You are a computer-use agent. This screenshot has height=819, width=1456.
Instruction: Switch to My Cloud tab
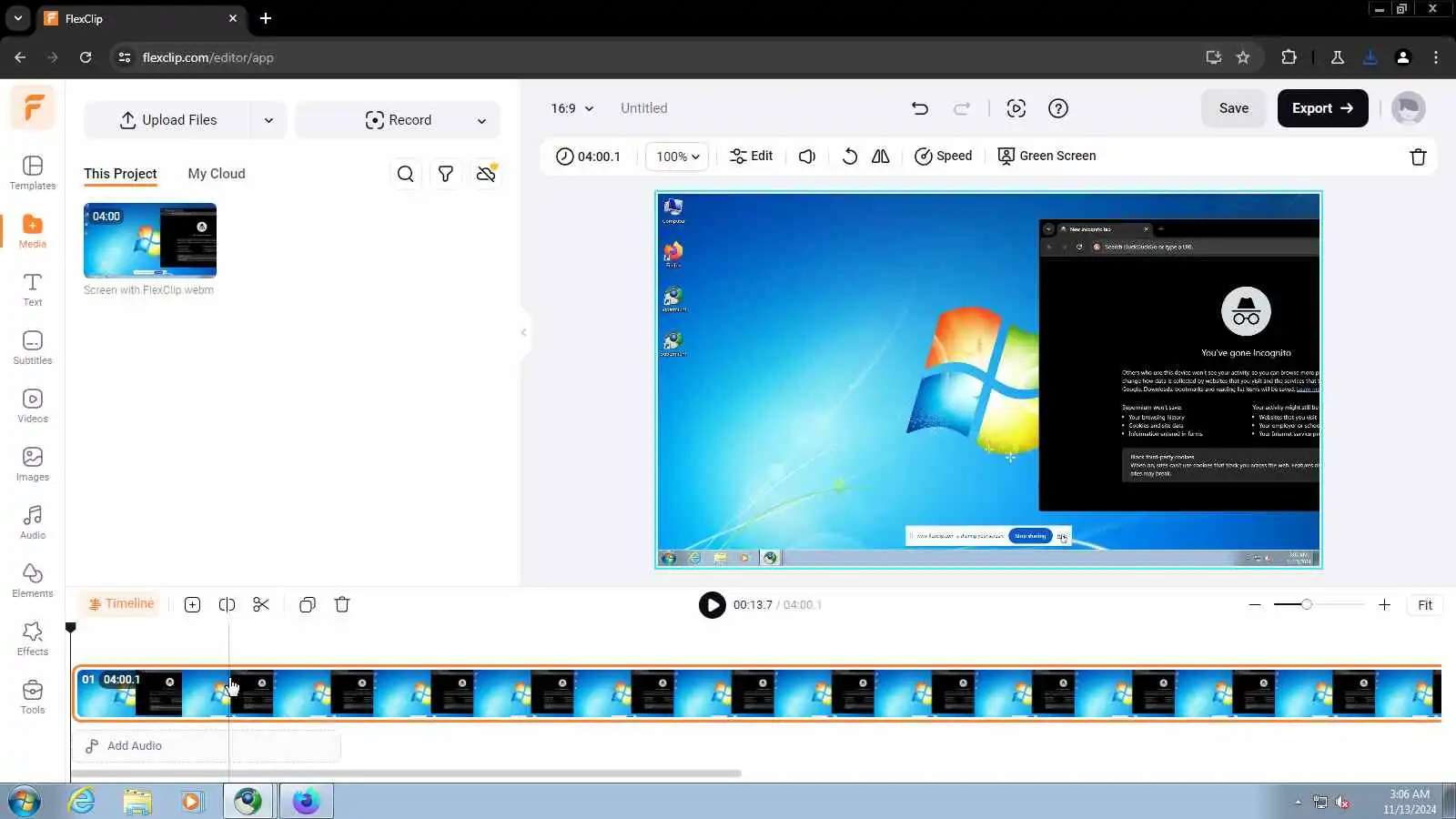(x=217, y=174)
